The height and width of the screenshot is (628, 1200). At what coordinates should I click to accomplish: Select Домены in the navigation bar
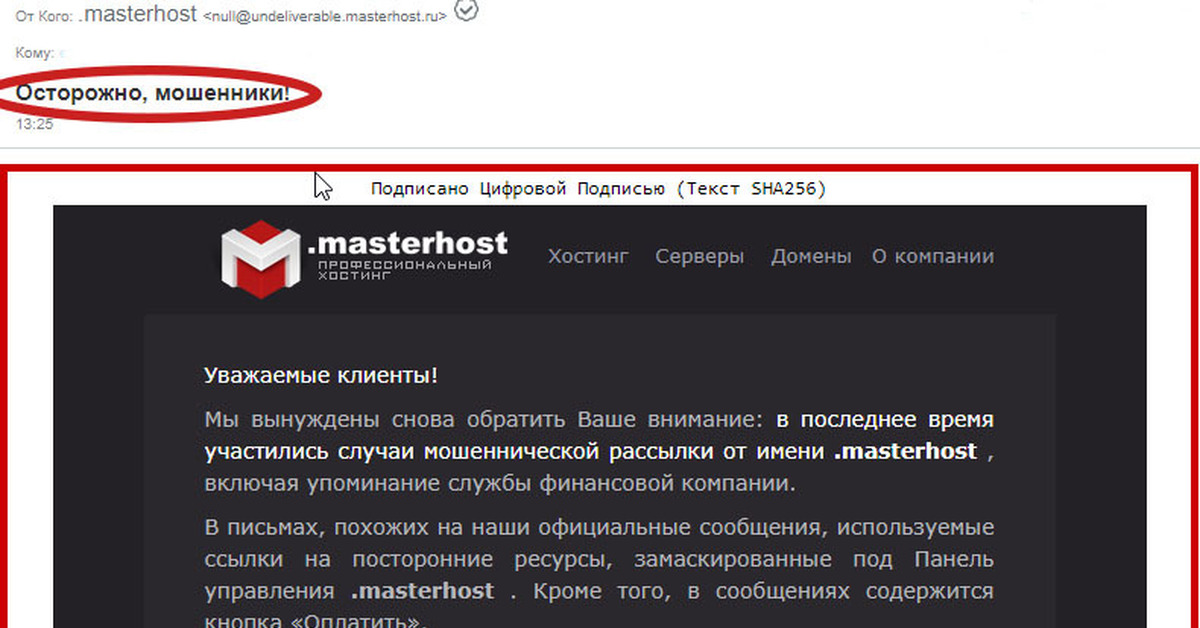(811, 256)
